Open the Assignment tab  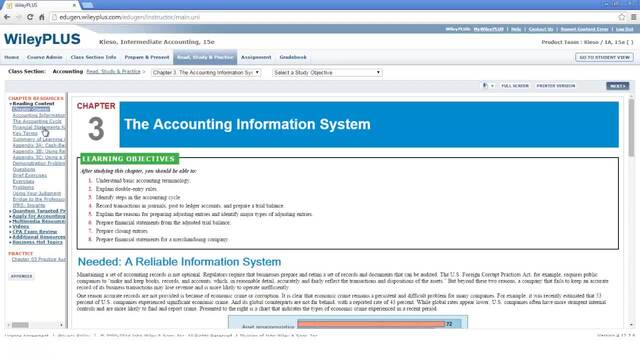[x=256, y=57]
